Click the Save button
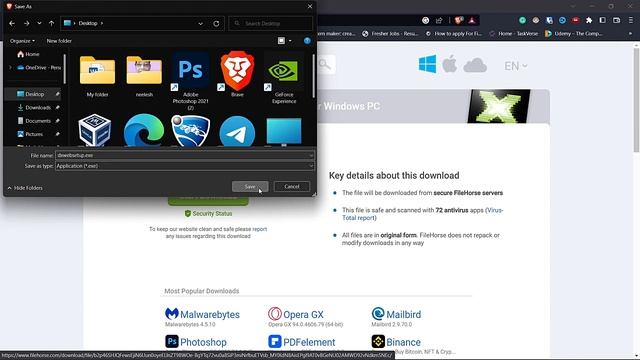640x360 pixels. (250, 187)
